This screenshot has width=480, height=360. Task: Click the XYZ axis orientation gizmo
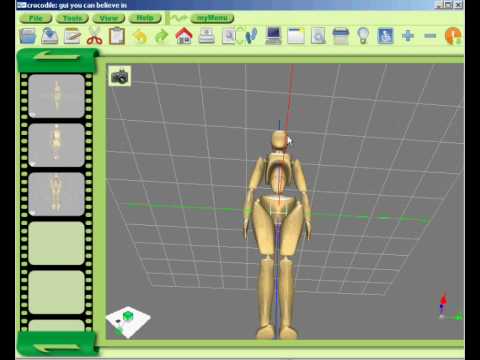pos(449,308)
